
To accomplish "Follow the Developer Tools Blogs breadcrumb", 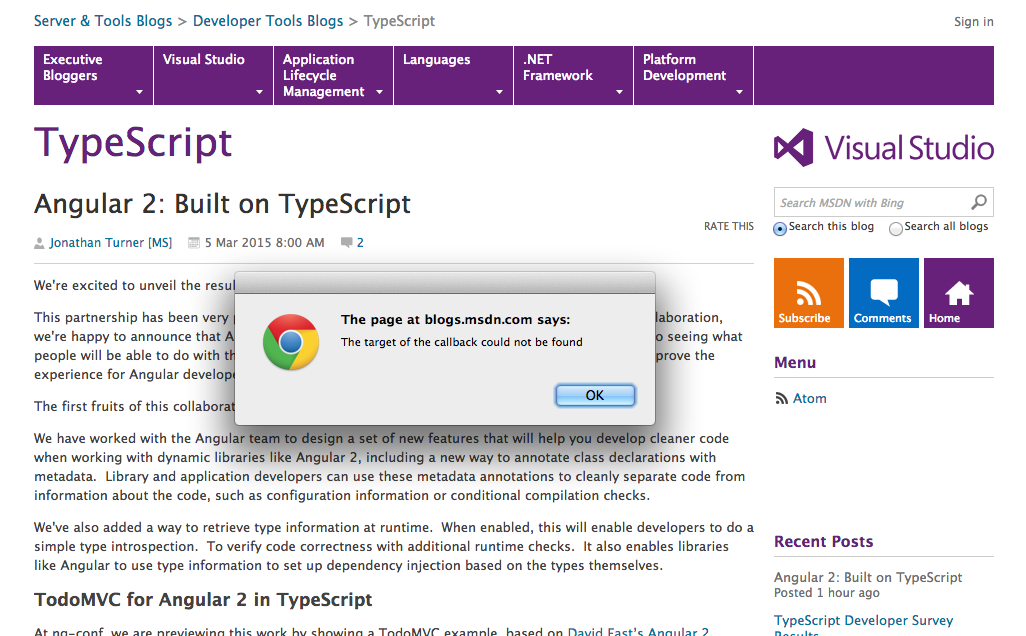I will (268, 21).
